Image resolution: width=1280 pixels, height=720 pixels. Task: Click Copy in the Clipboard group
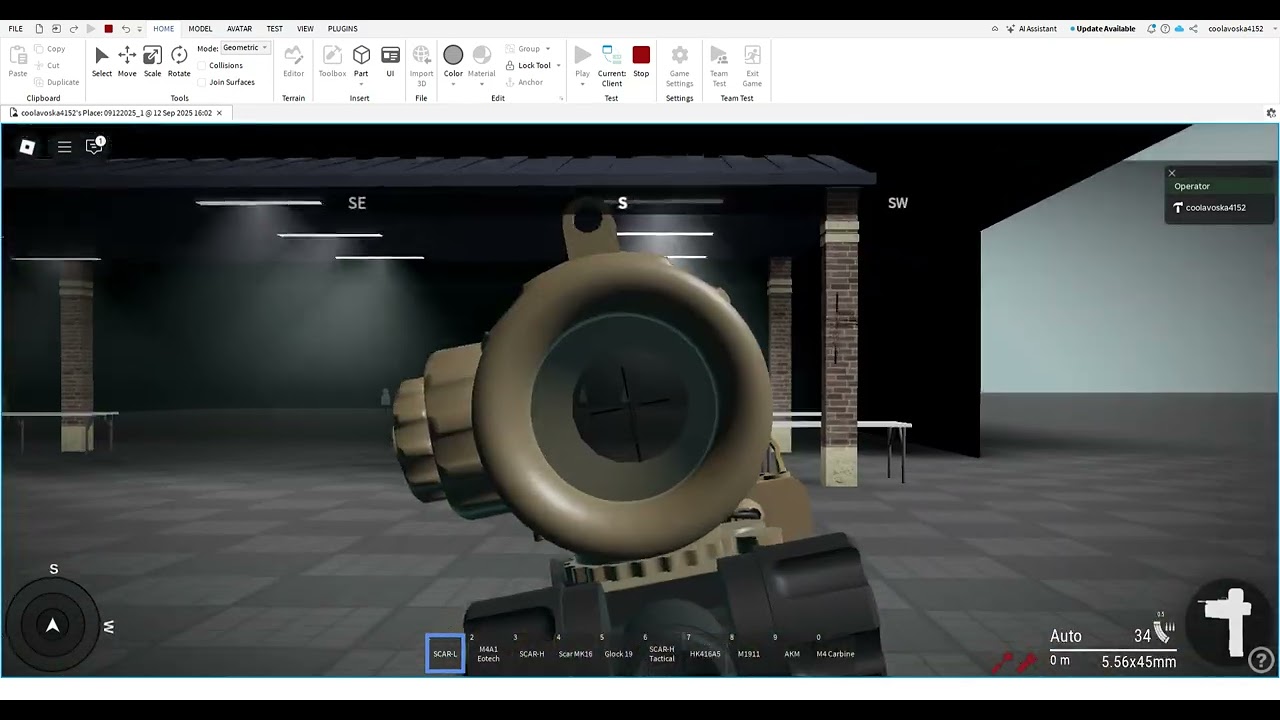[x=49, y=49]
